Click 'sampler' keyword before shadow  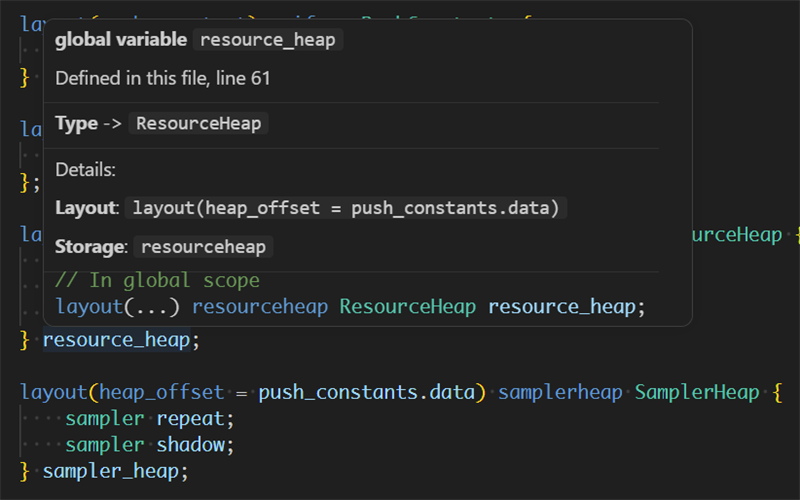105,445
